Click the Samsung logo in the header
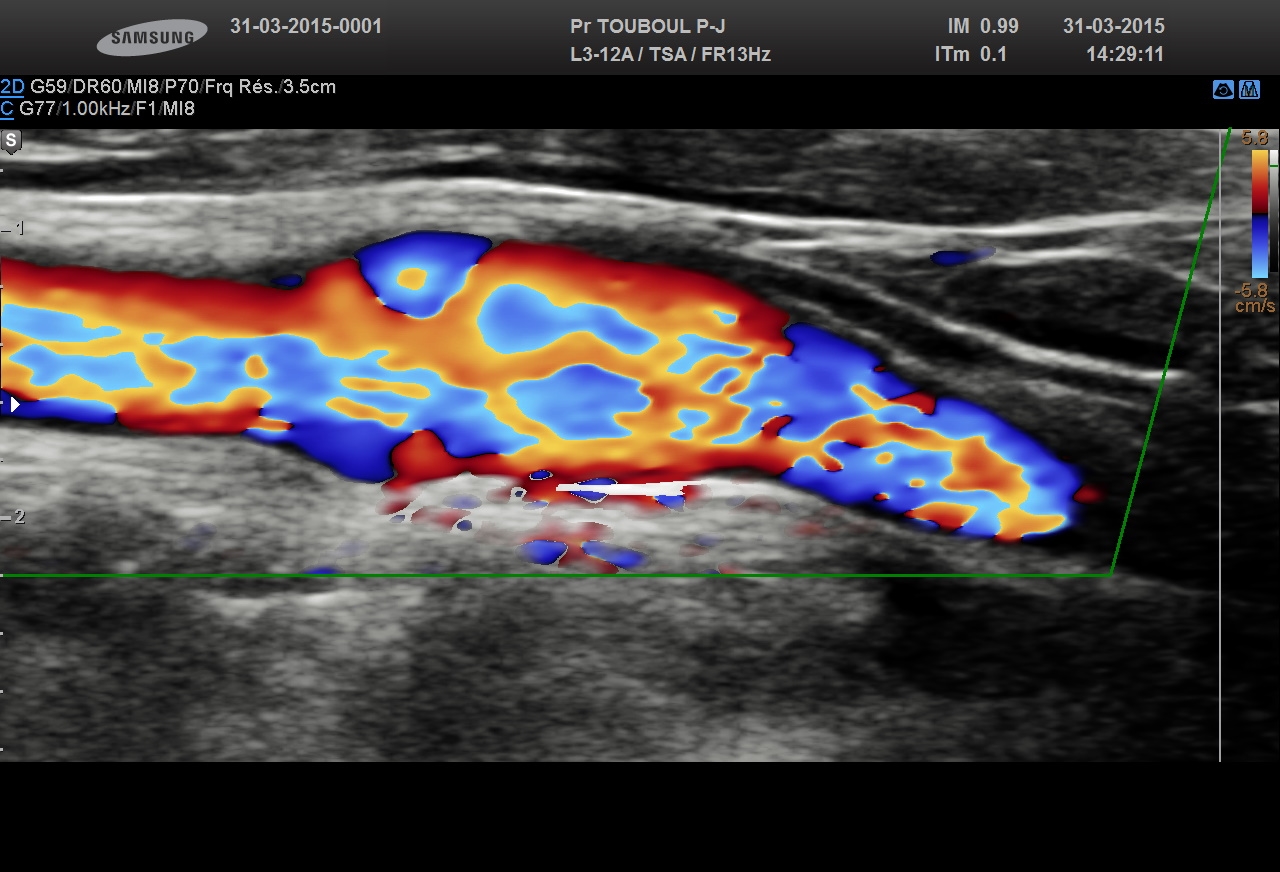Viewport: 1280px width, 872px height. [152, 38]
